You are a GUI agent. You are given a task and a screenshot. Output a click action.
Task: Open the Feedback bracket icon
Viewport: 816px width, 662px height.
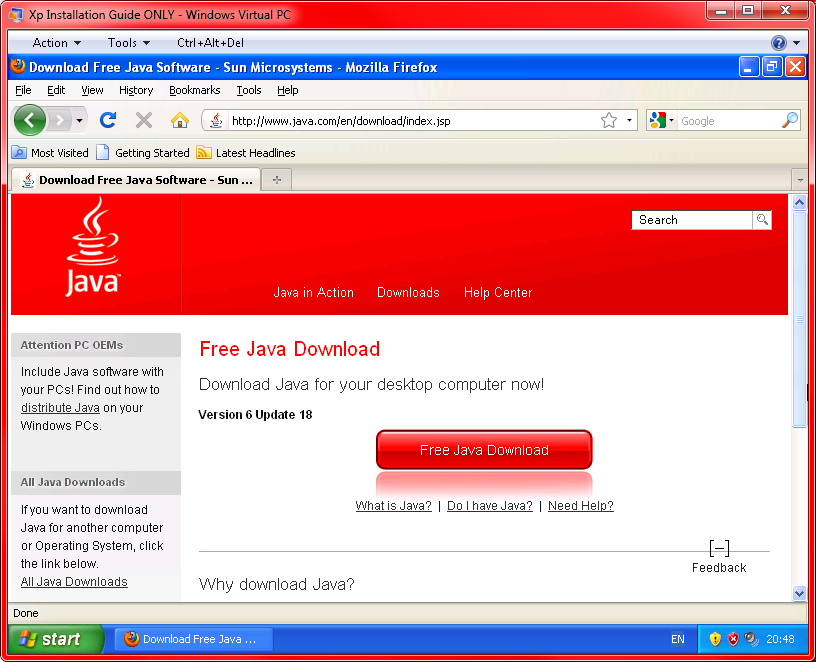(x=719, y=548)
